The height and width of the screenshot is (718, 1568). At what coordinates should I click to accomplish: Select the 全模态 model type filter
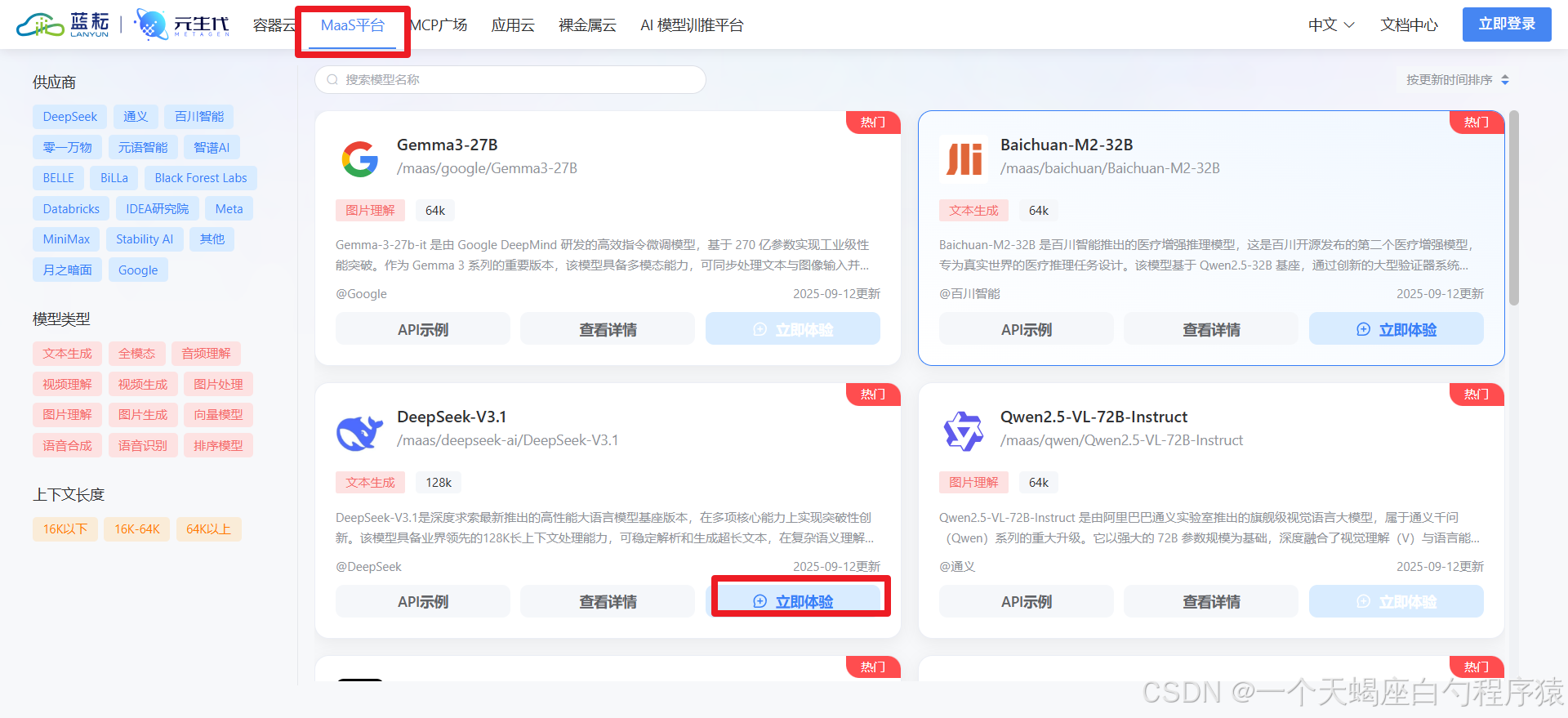(x=137, y=354)
